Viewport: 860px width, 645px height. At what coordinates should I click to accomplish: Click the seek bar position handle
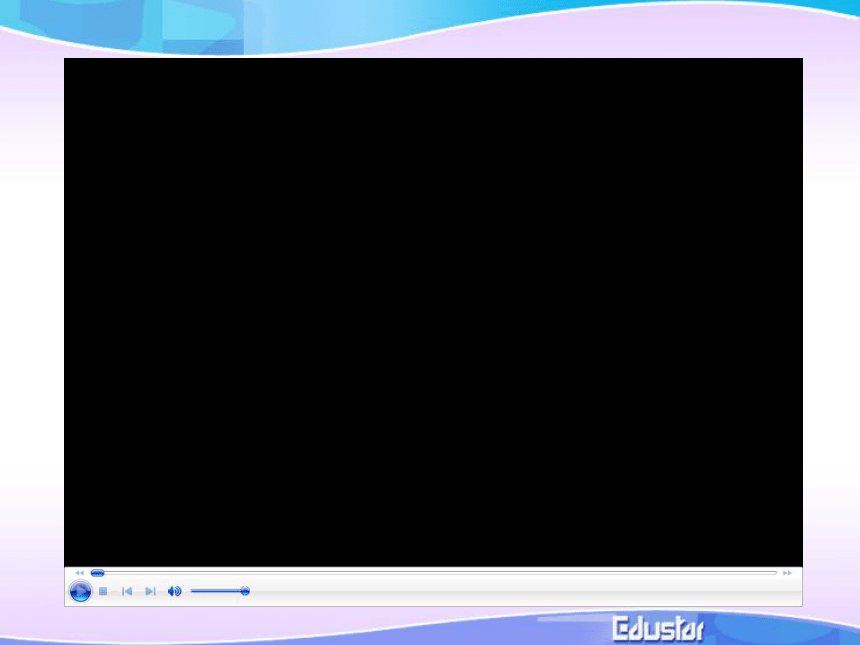98,573
